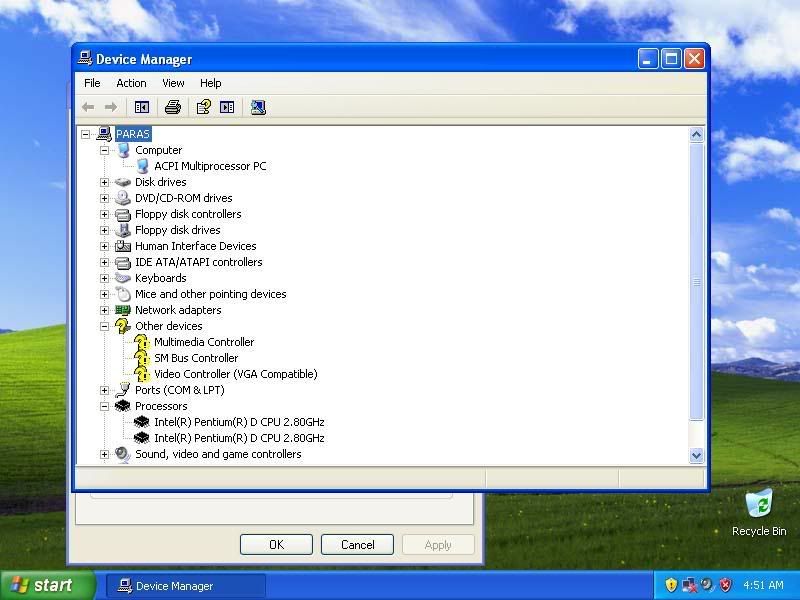Click the Processors chip icon

pyautogui.click(x=123, y=406)
